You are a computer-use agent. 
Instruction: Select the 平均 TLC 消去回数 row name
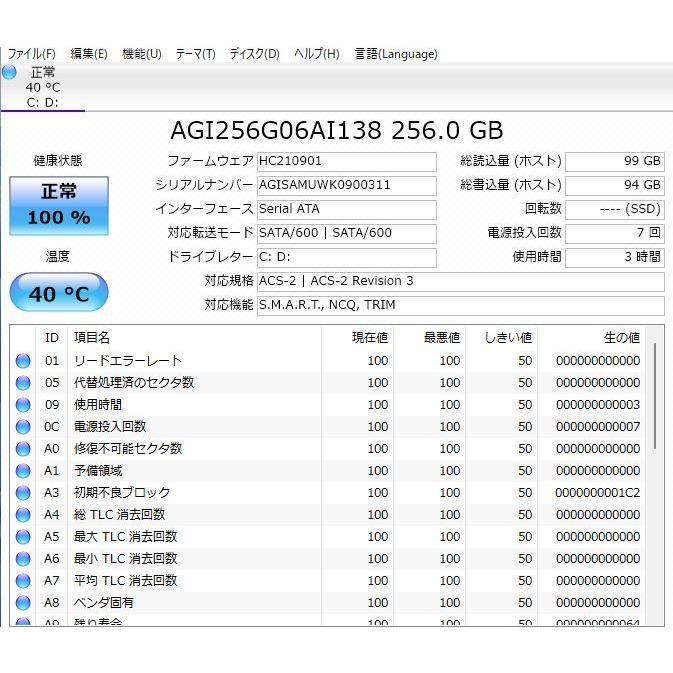tap(125, 581)
